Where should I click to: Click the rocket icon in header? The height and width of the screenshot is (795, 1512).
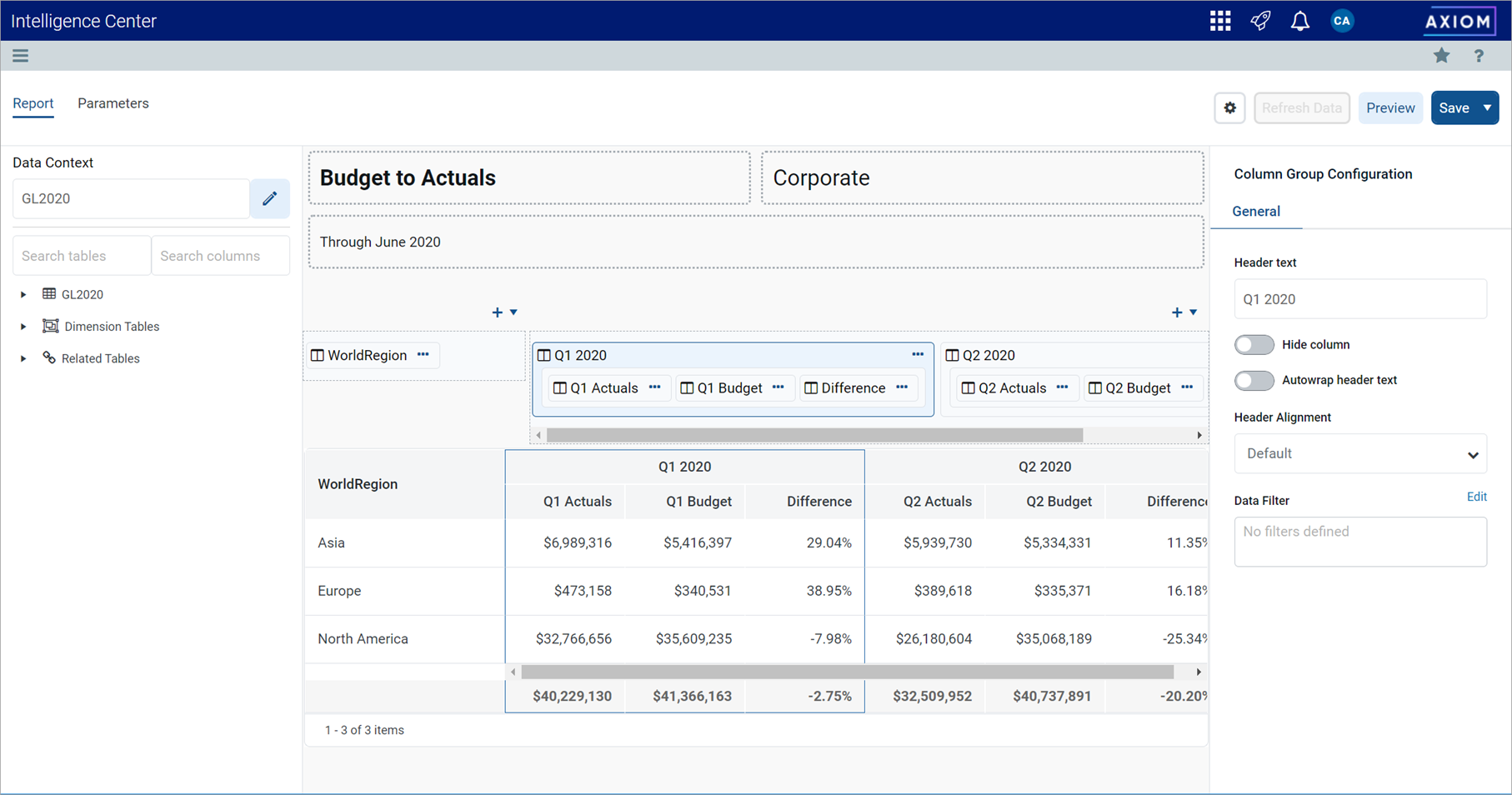pyautogui.click(x=1260, y=21)
